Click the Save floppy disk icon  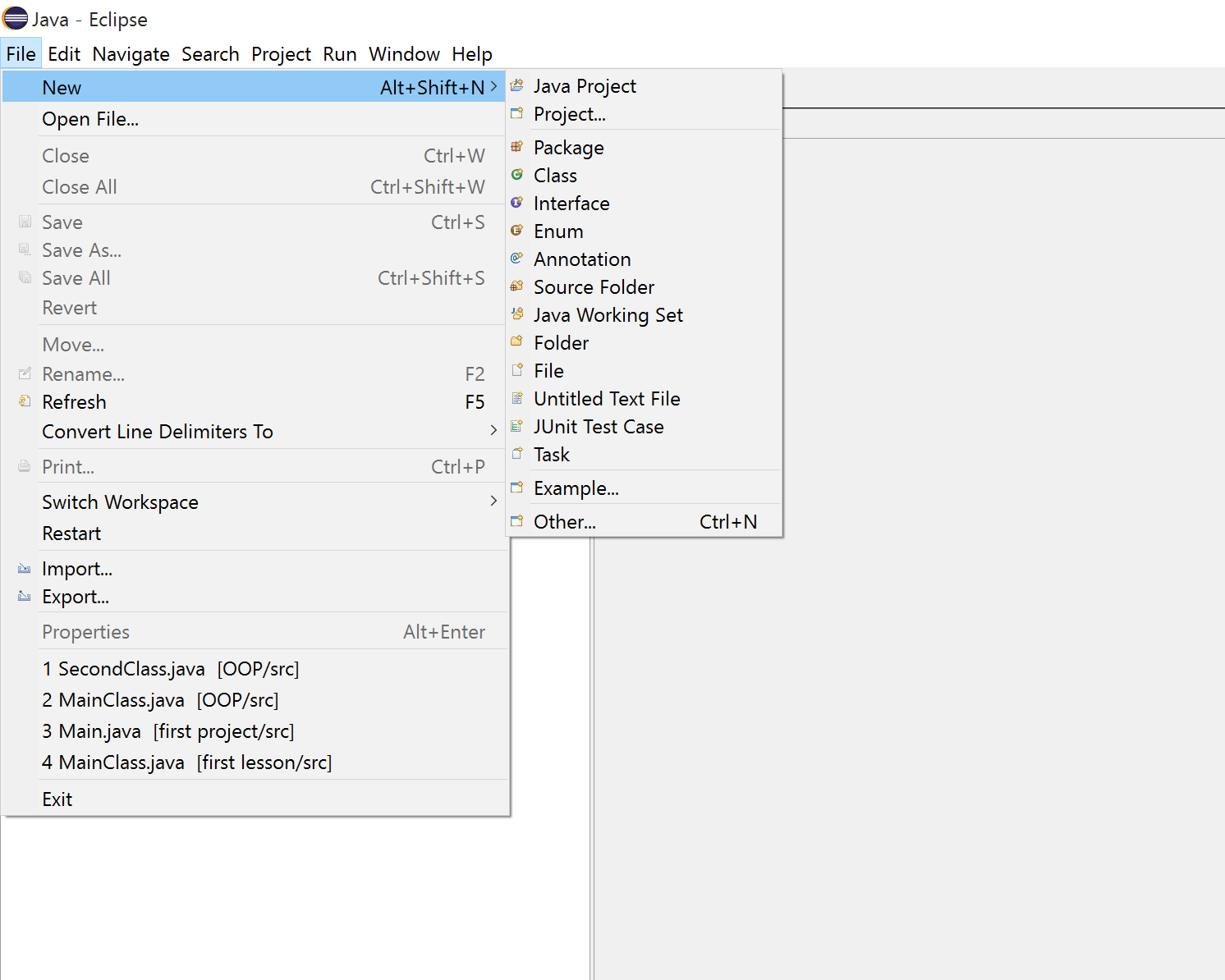point(25,222)
